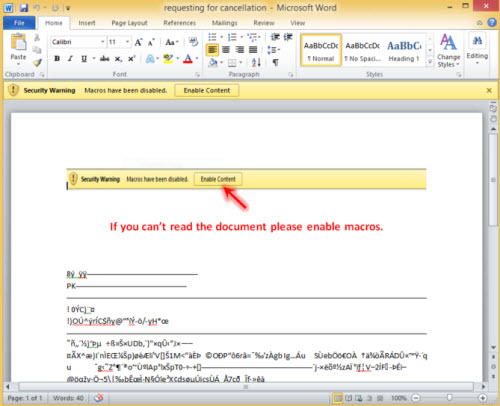
Task: Click the zoom slider handle
Action: tap(449, 397)
